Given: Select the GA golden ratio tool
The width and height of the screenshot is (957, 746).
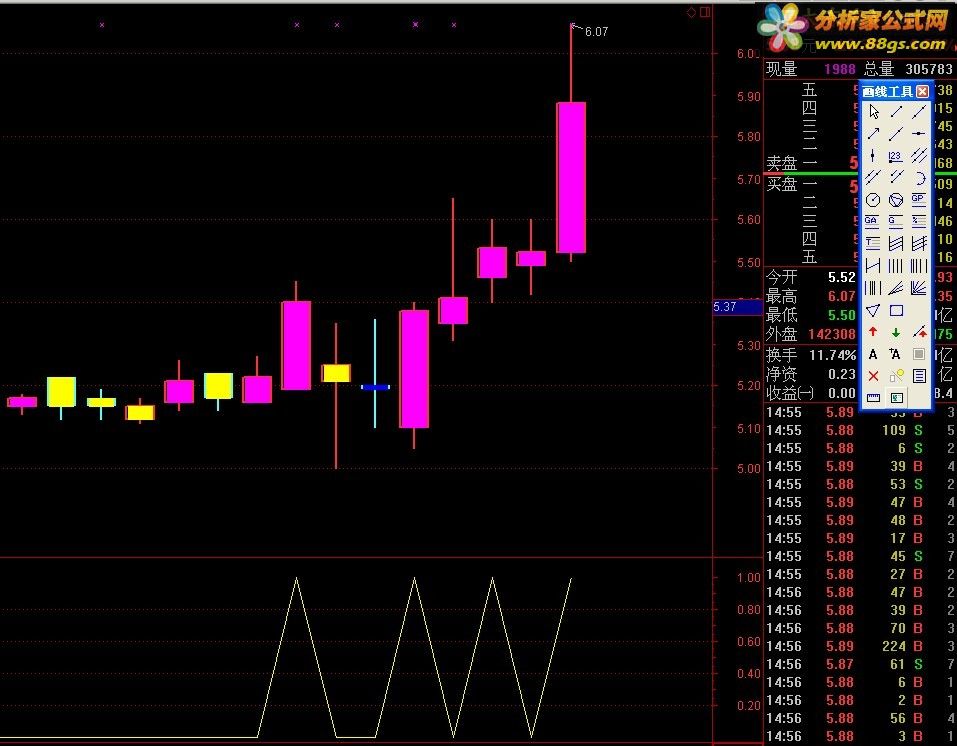Looking at the screenshot, I should (x=873, y=222).
